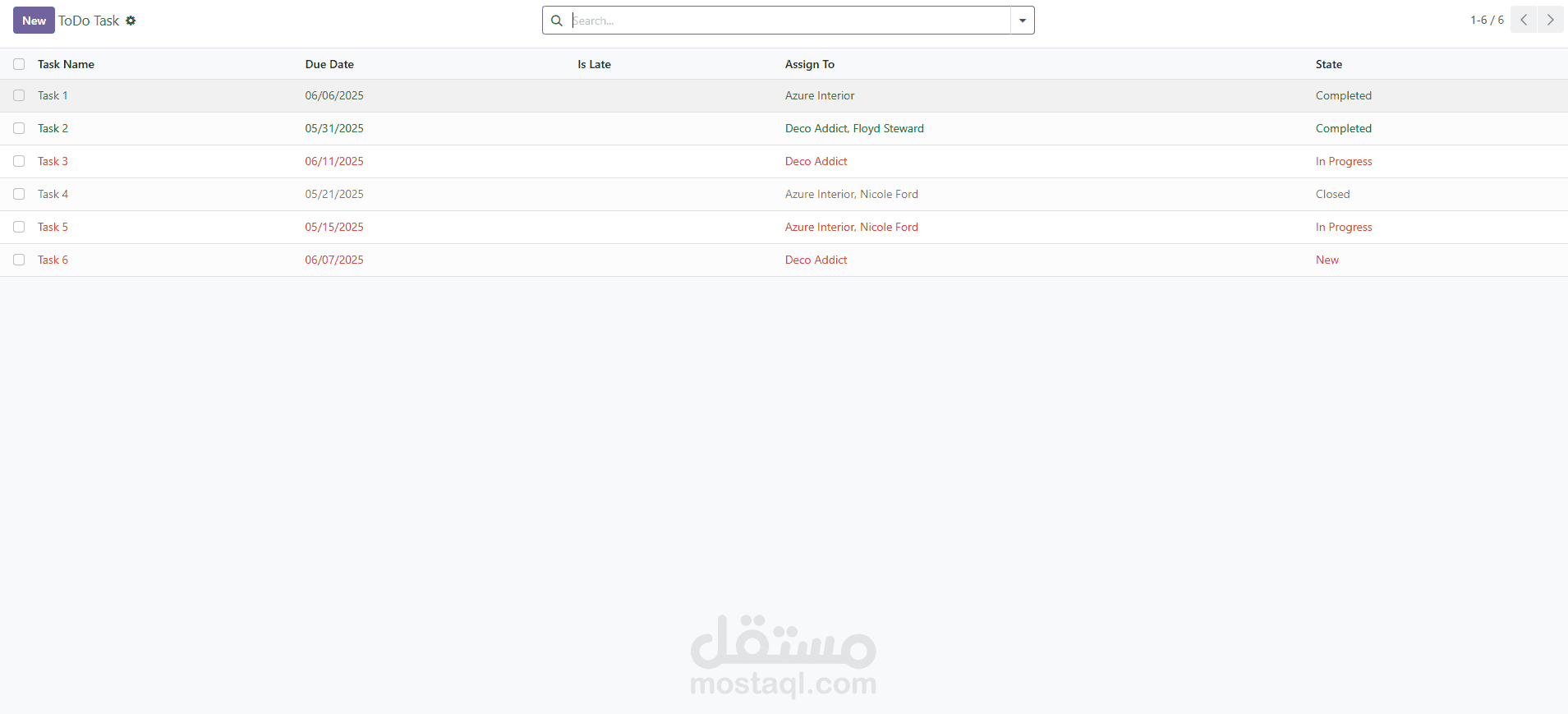Click the In Progress state of Task 3

coord(1344,161)
